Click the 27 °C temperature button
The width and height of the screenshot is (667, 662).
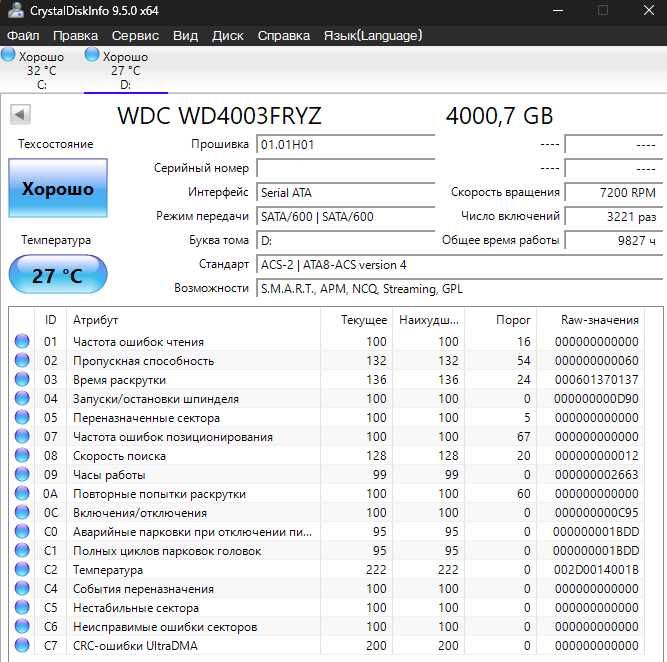pyautogui.click(x=58, y=275)
